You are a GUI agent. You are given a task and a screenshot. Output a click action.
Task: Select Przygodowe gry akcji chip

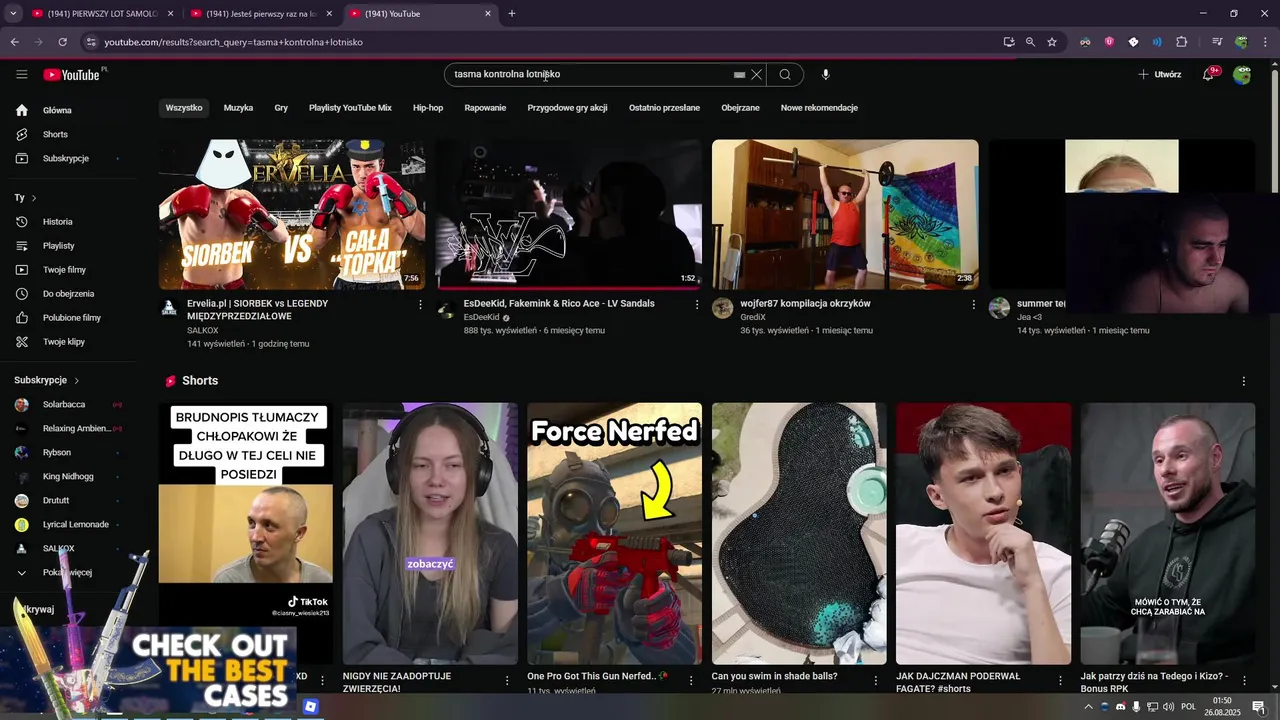(x=567, y=108)
